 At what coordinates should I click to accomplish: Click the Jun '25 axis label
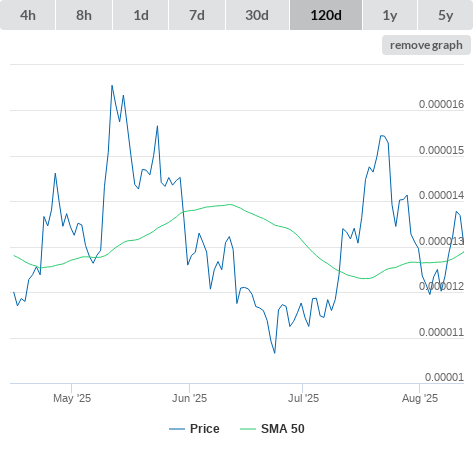pos(189,398)
